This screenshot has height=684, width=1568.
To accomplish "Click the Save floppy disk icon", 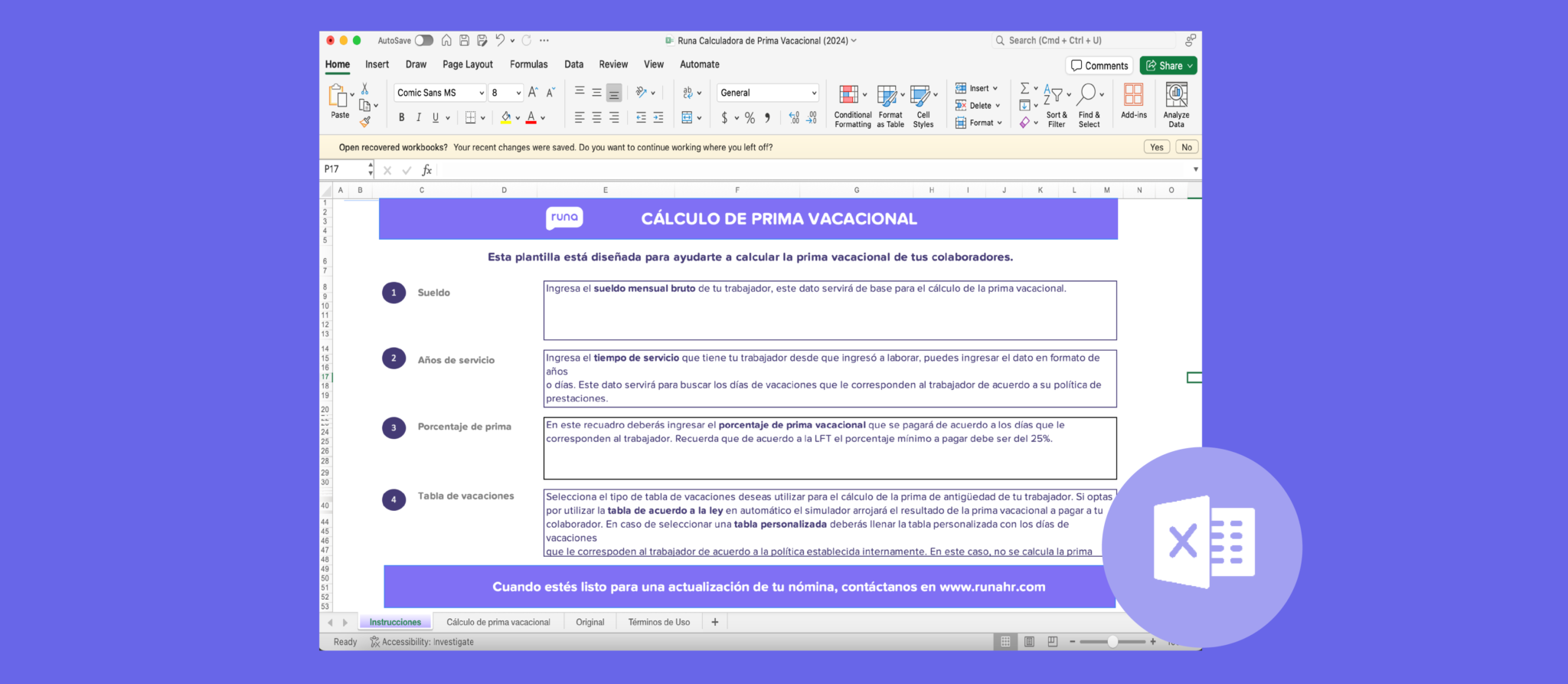I will (x=464, y=41).
